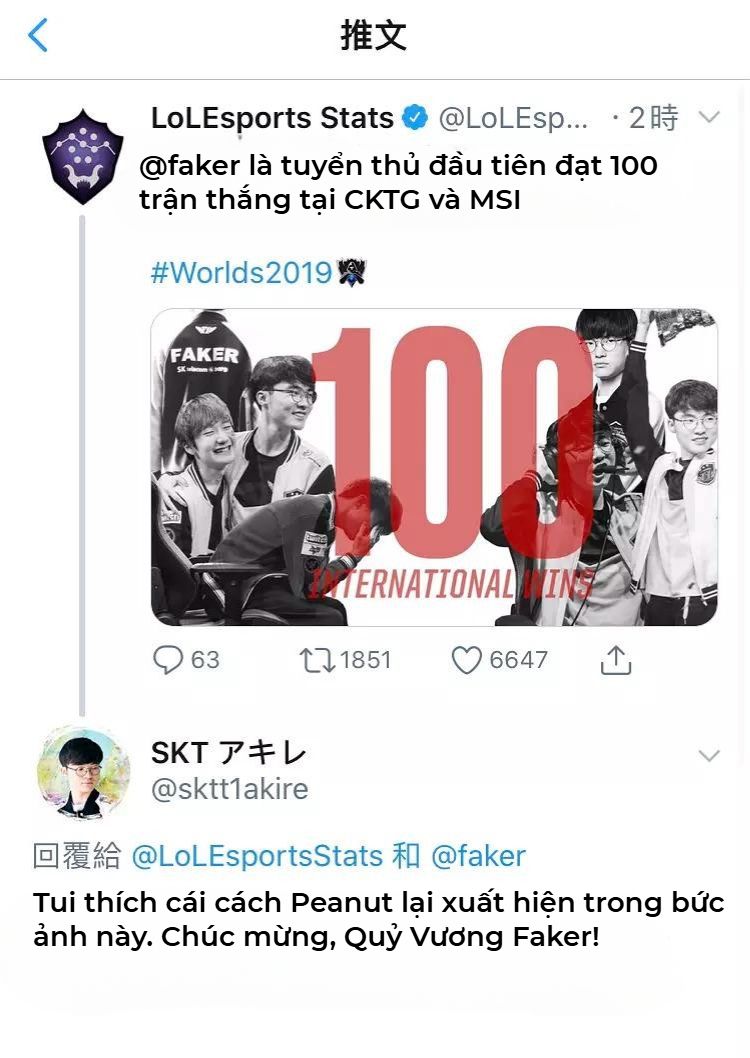Image resolution: width=750 pixels, height=1058 pixels.
Task: Like the tweet via heart icon 6647
Action: tap(466, 660)
